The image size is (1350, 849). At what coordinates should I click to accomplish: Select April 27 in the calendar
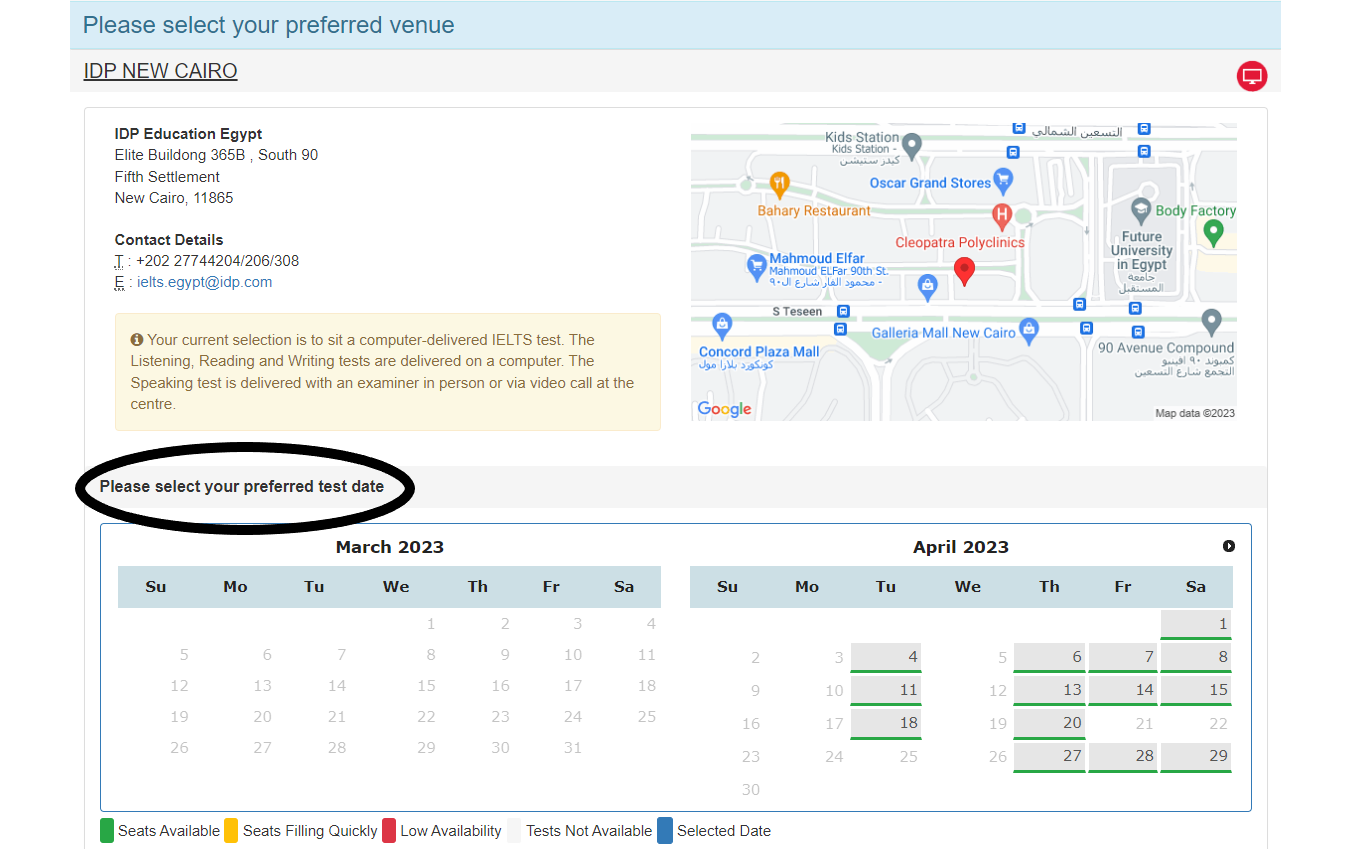pos(1049,757)
